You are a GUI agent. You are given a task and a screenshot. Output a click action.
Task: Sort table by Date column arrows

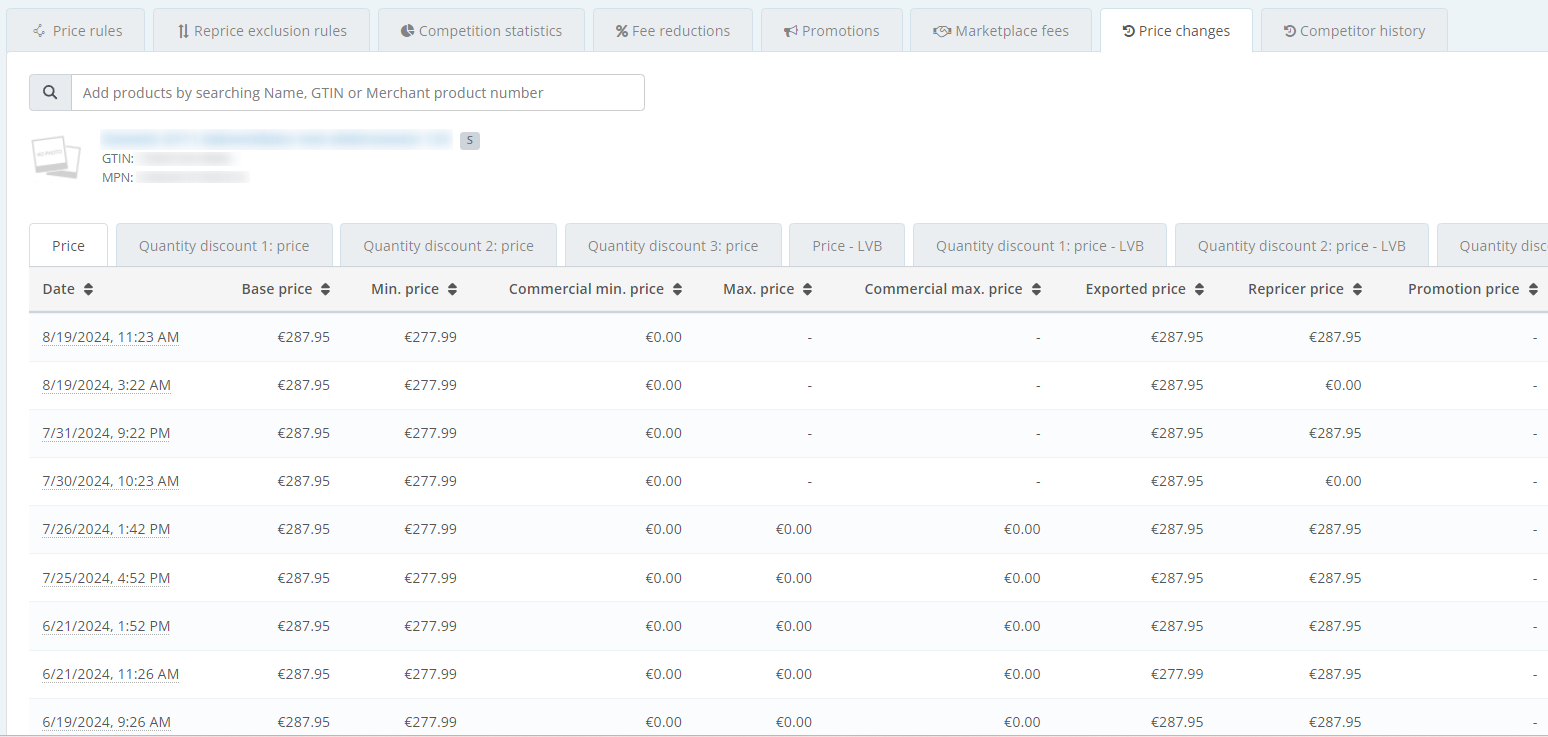point(88,289)
